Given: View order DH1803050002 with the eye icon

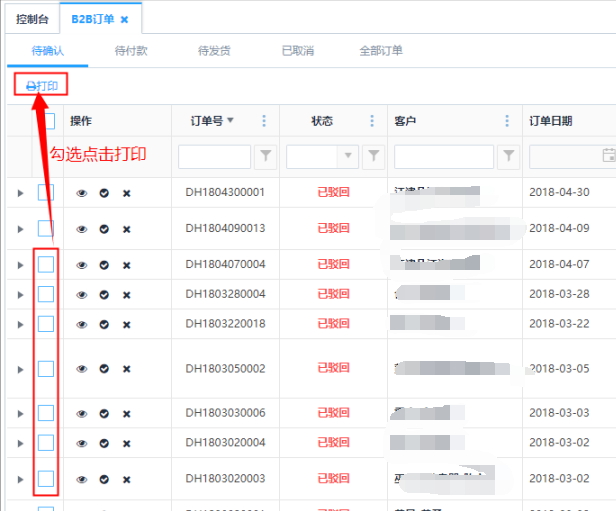Looking at the screenshot, I should pos(82,369).
